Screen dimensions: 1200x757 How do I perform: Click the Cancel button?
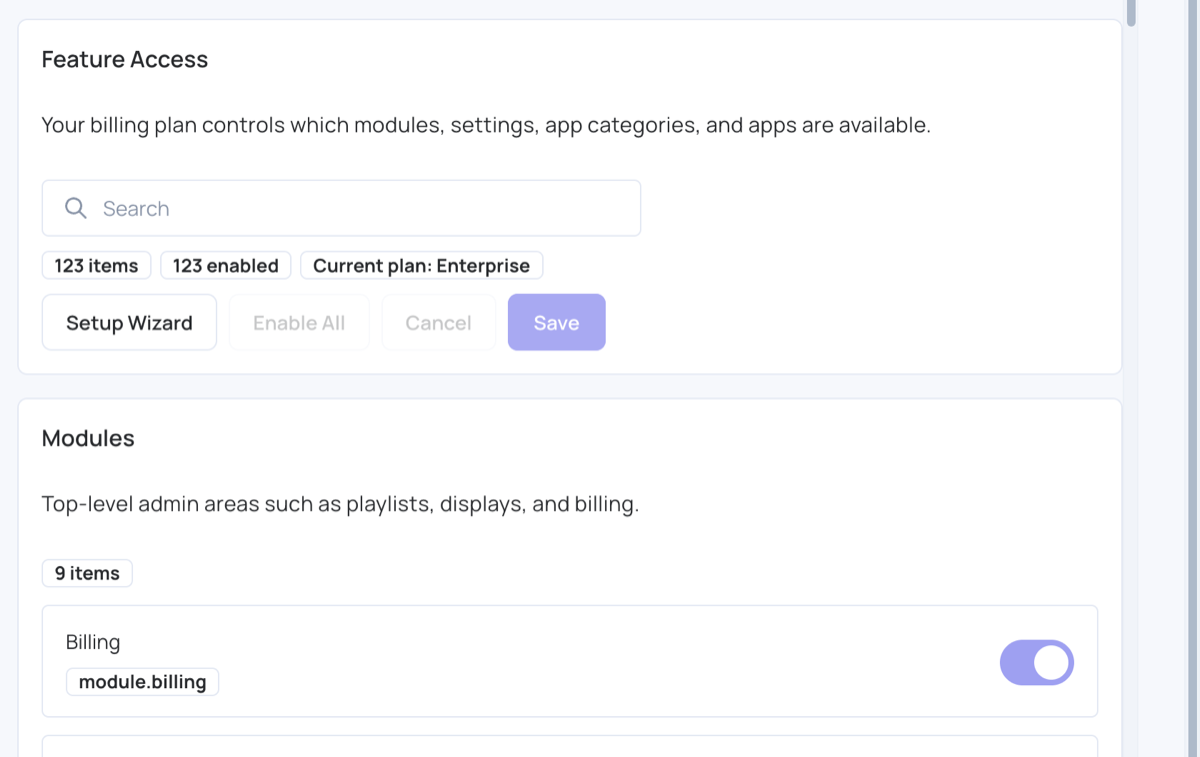[438, 322]
